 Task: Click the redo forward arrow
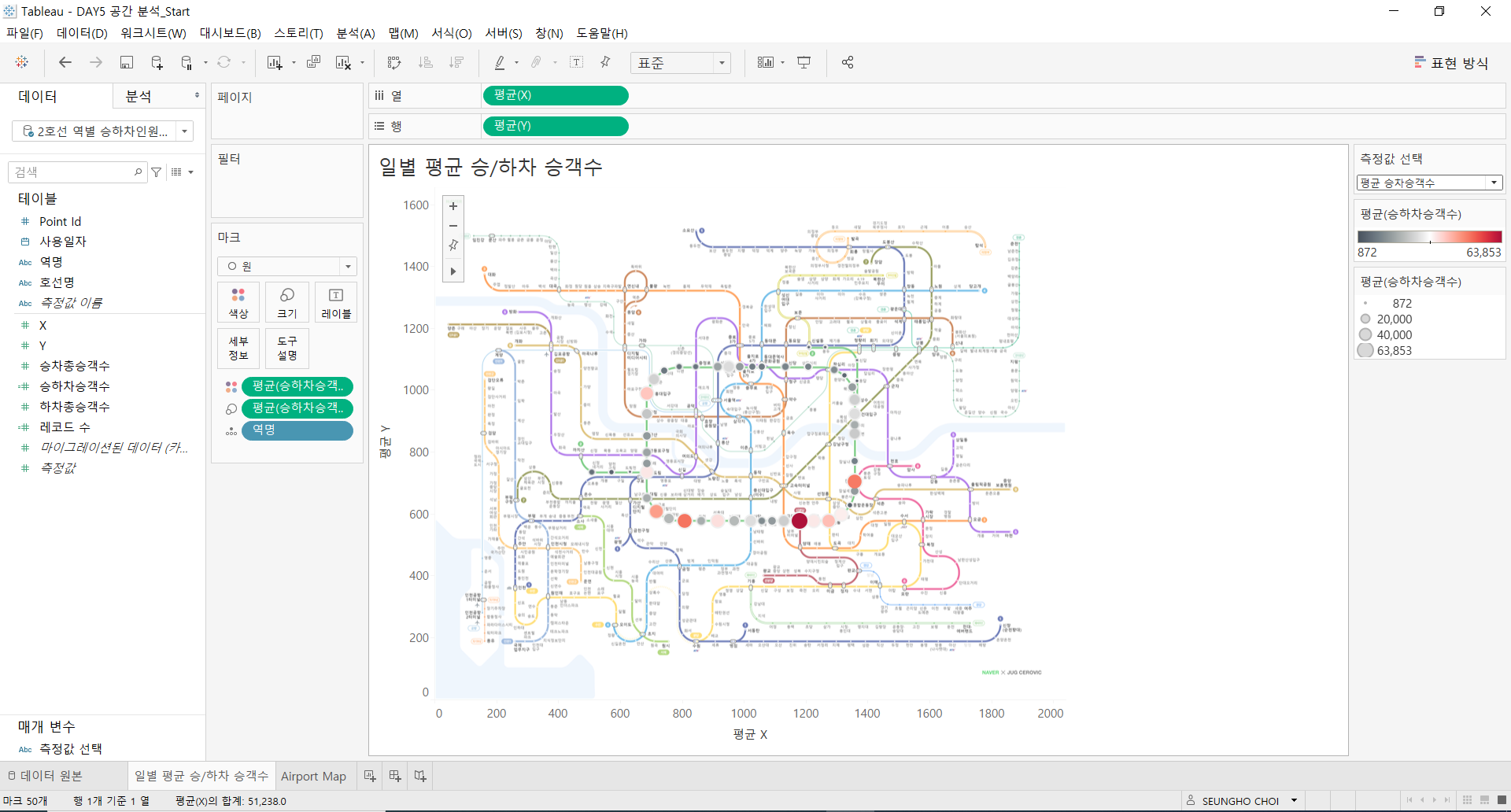click(x=96, y=62)
